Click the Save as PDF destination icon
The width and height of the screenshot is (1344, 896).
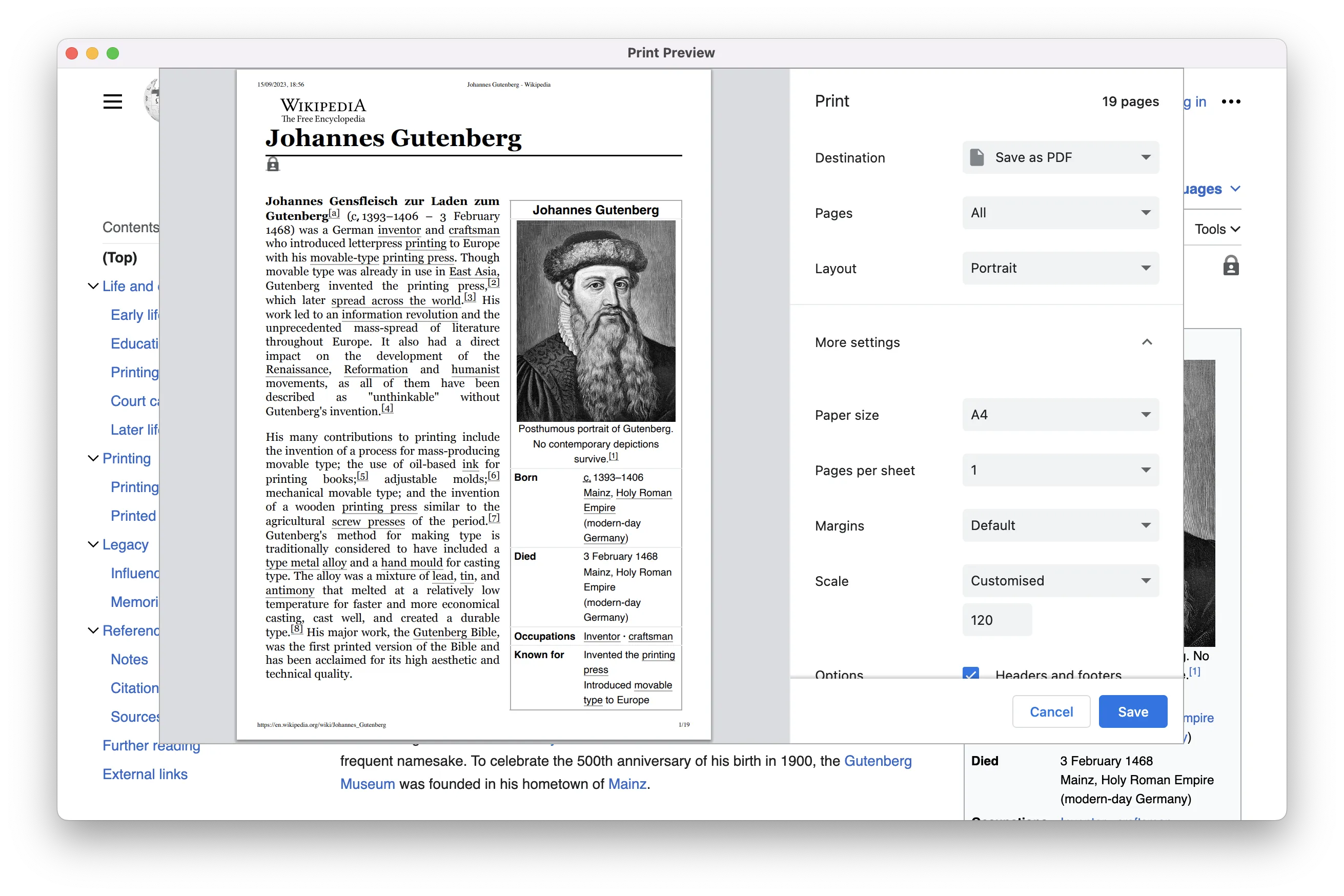[977, 157]
